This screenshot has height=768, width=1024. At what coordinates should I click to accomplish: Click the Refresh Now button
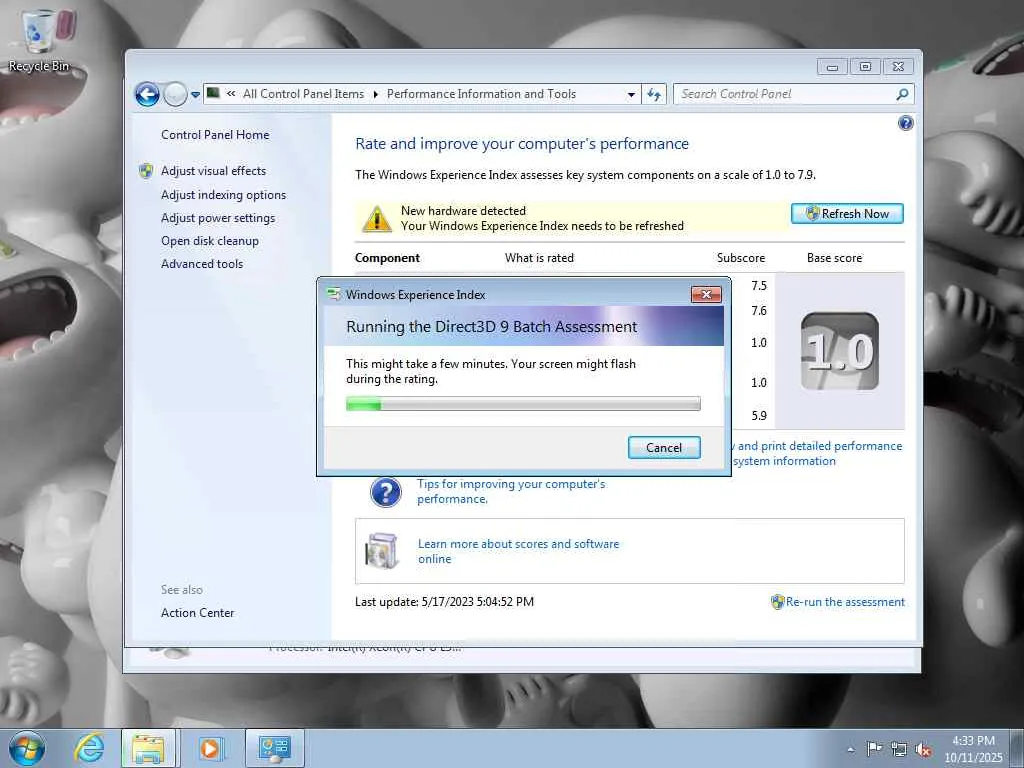pyautogui.click(x=847, y=214)
